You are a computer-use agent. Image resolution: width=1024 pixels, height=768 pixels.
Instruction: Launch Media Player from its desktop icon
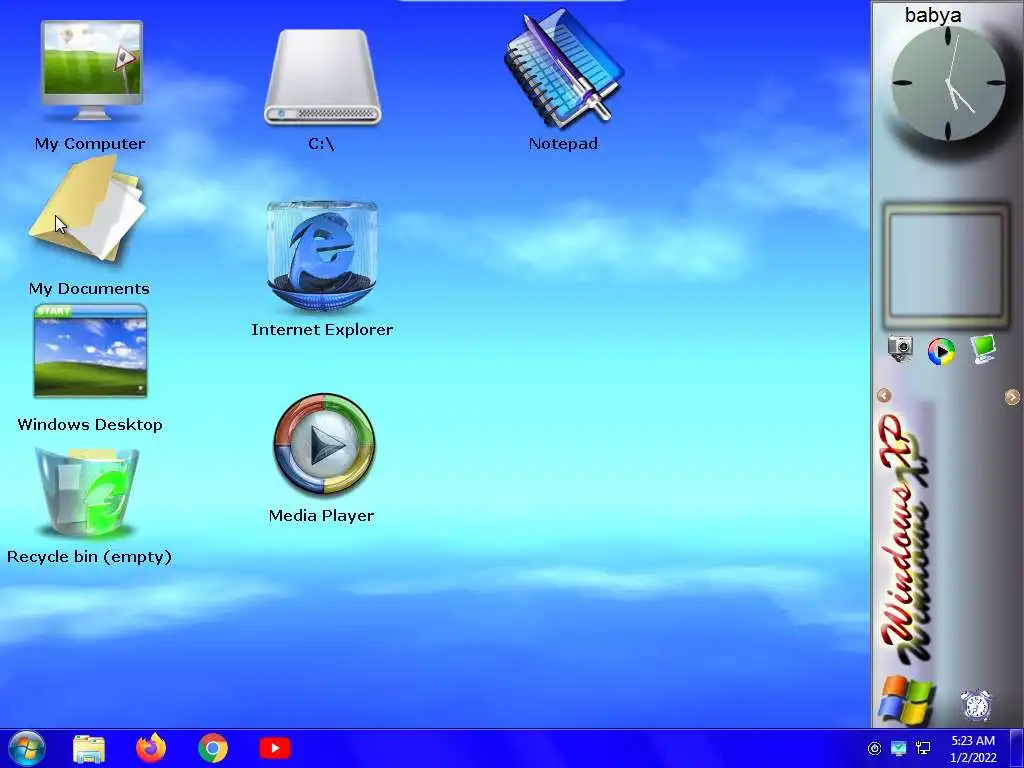point(324,445)
